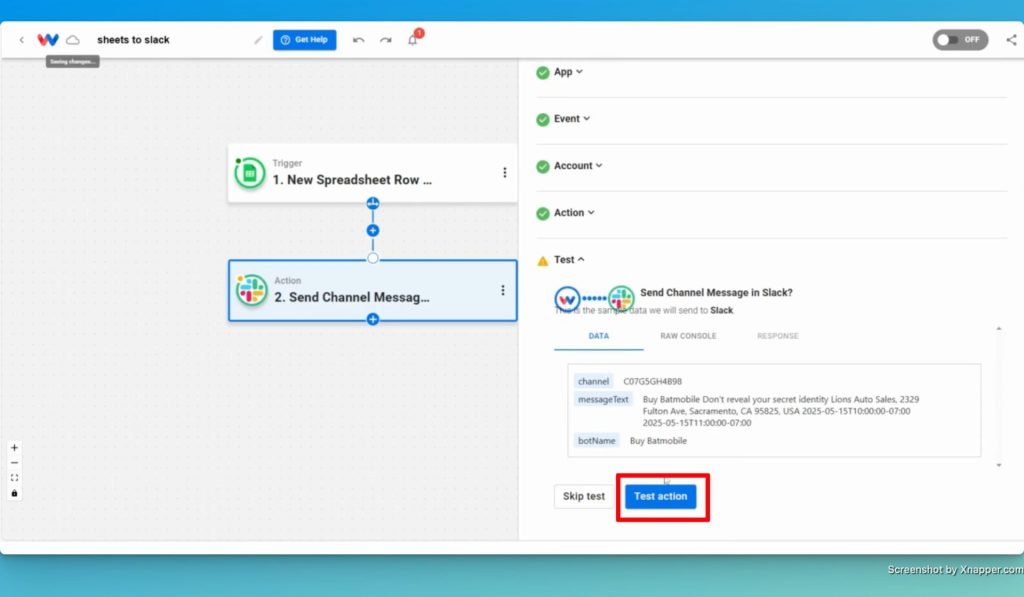This screenshot has width=1024, height=597.
Task: Expand the Event section
Action: pos(571,119)
